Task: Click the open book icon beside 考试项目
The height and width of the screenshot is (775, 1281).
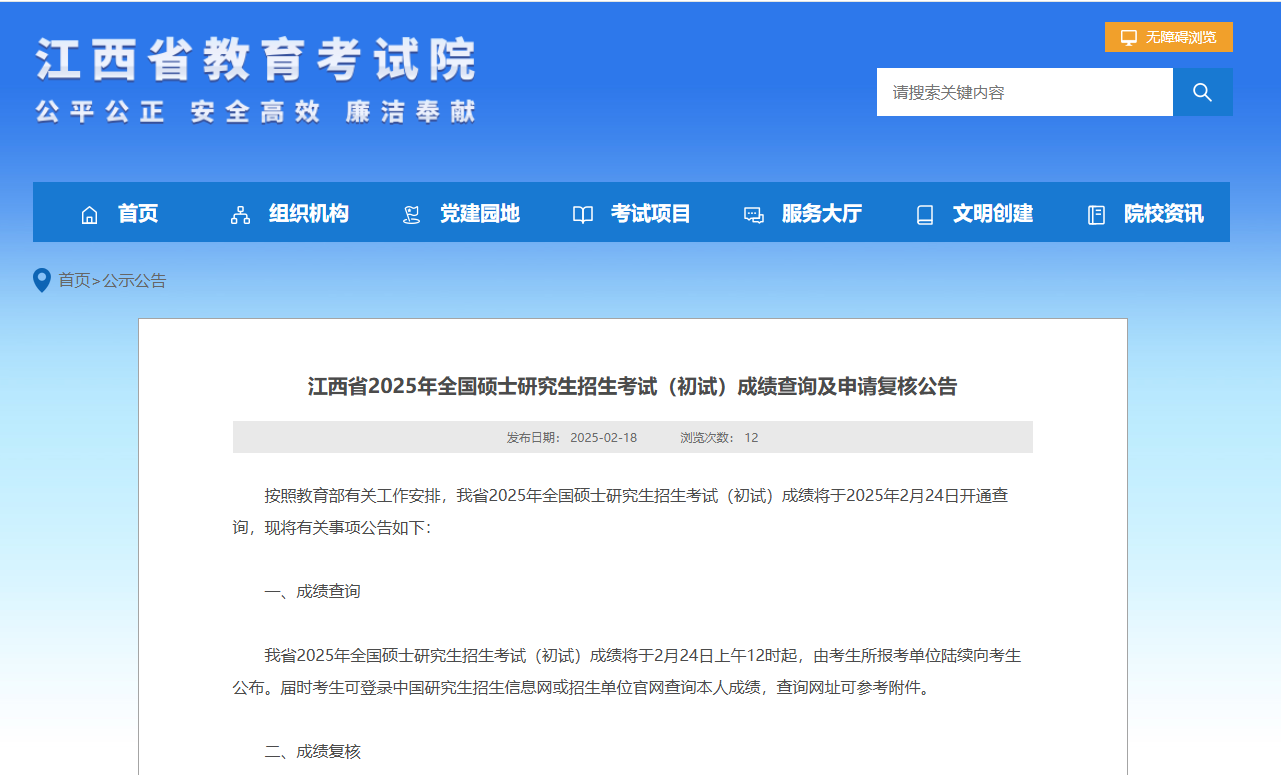Action: click(x=582, y=214)
